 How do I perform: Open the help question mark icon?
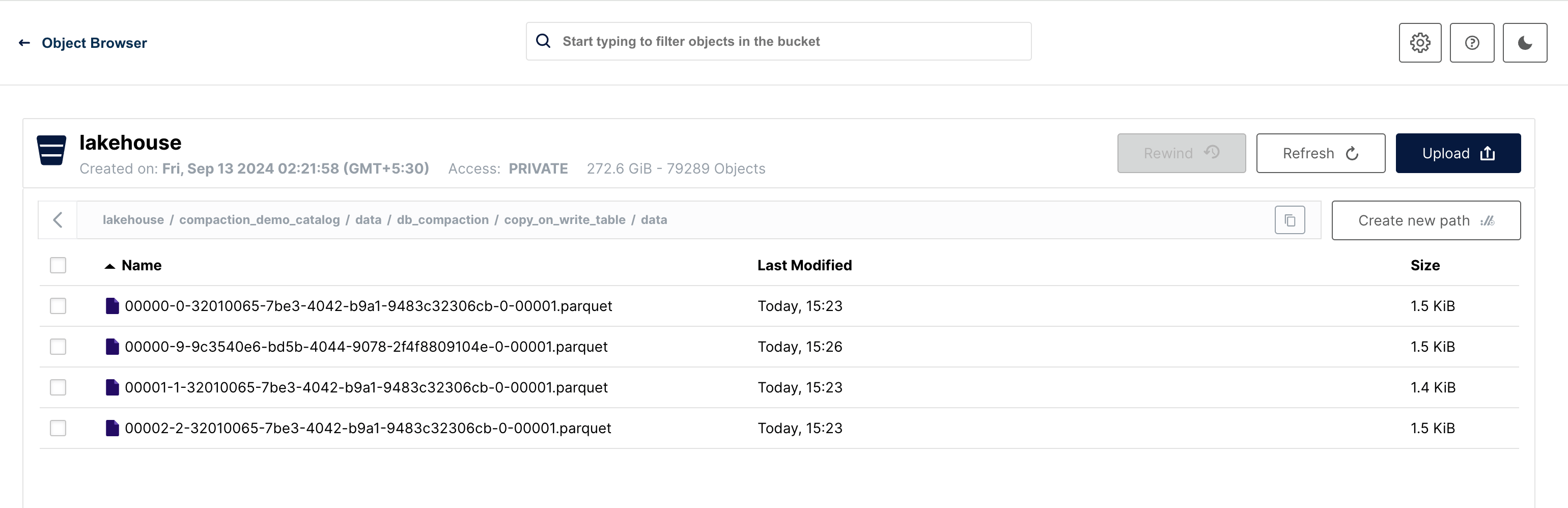(x=1472, y=43)
